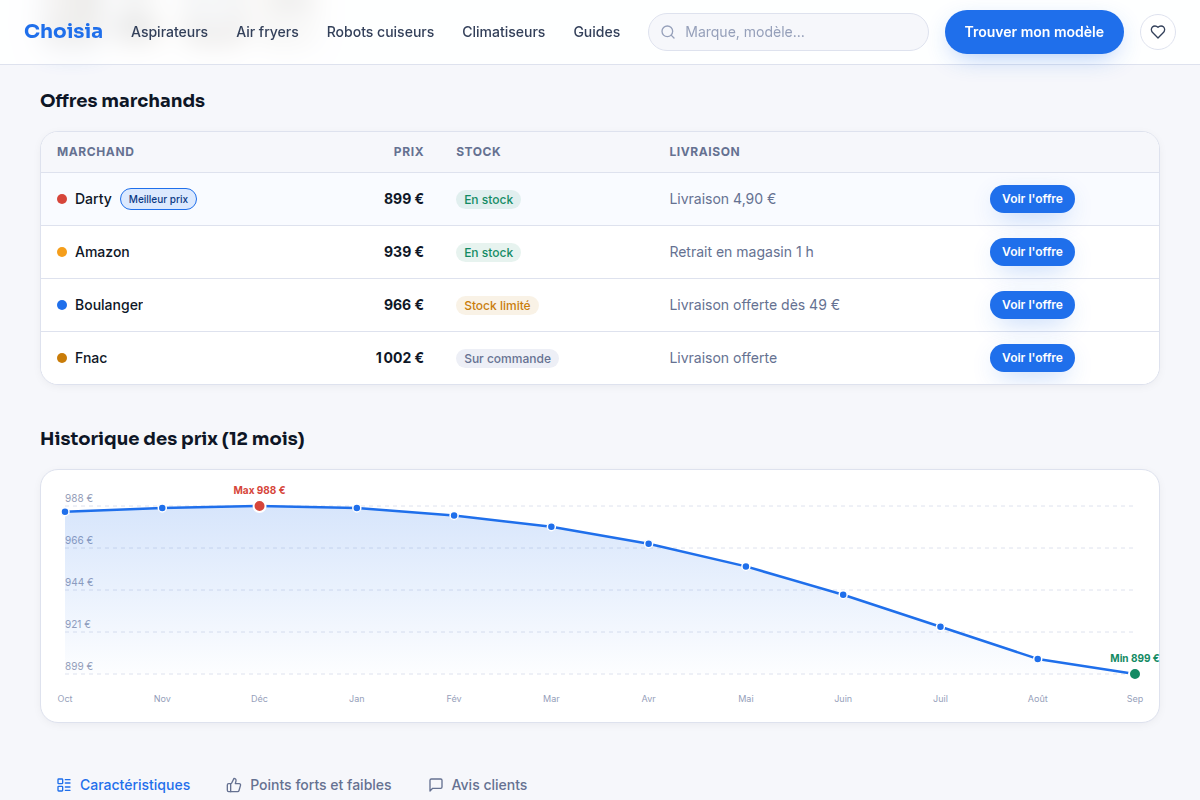The height and width of the screenshot is (800, 1200).
Task: Click Retrait en magasin 1 h text
Action: coord(741,252)
